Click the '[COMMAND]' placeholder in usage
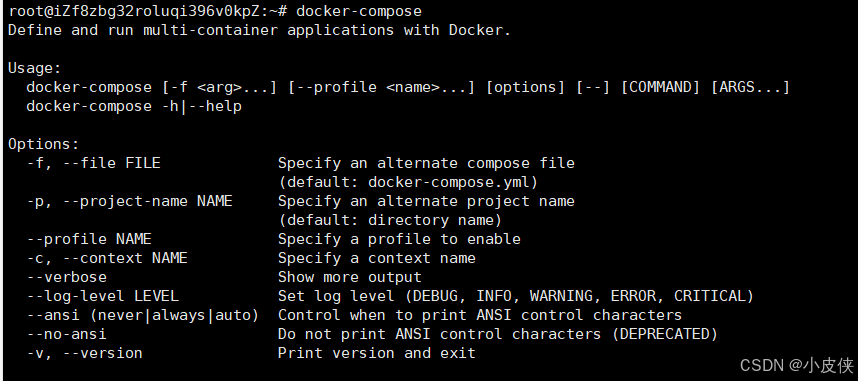Viewport: 858px width, 381px height. (660, 88)
